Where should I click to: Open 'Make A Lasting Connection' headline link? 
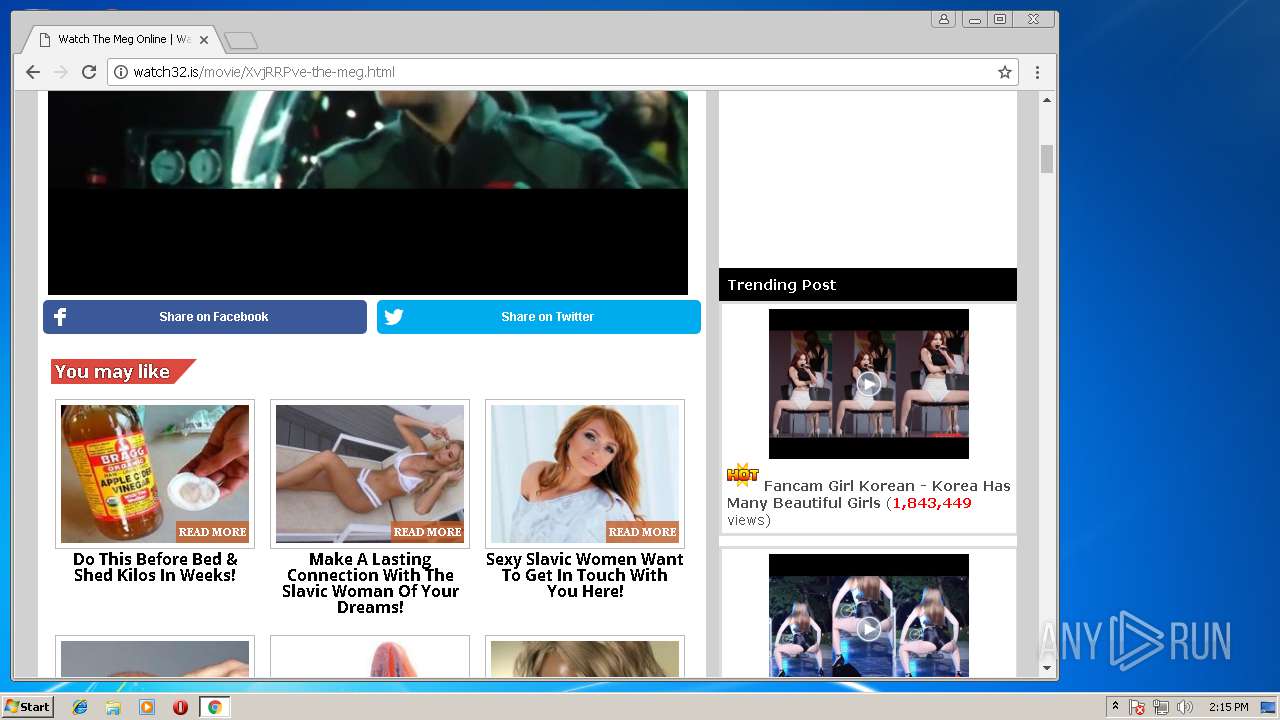370,583
